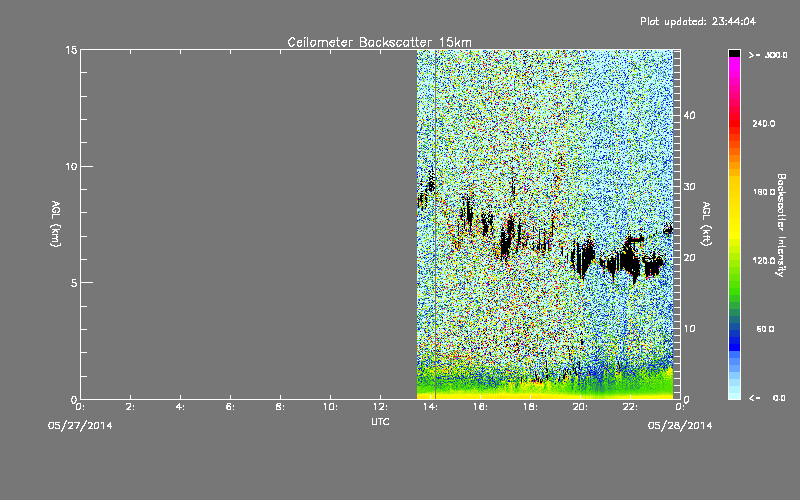Click the "120.0" colorbar label

click(764, 261)
